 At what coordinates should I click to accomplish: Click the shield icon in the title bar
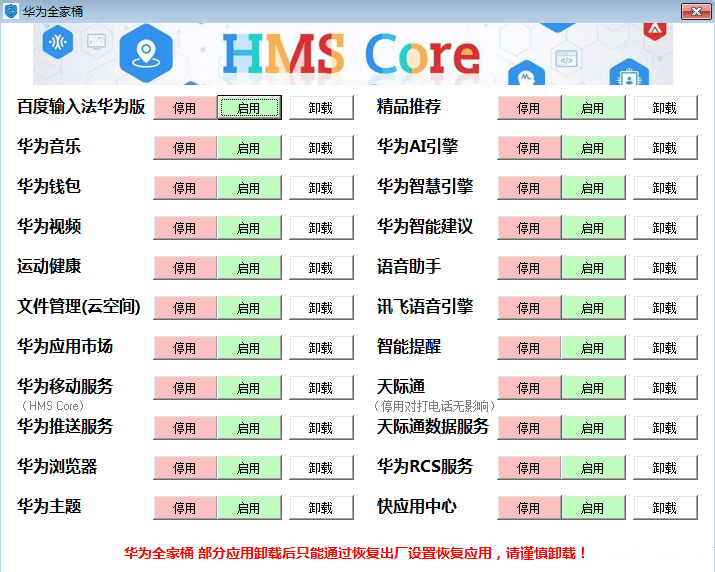click(x=11, y=11)
